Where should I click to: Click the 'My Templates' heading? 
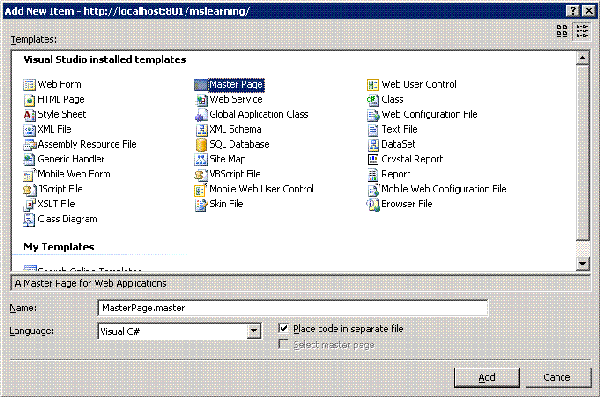click(x=59, y=247)
